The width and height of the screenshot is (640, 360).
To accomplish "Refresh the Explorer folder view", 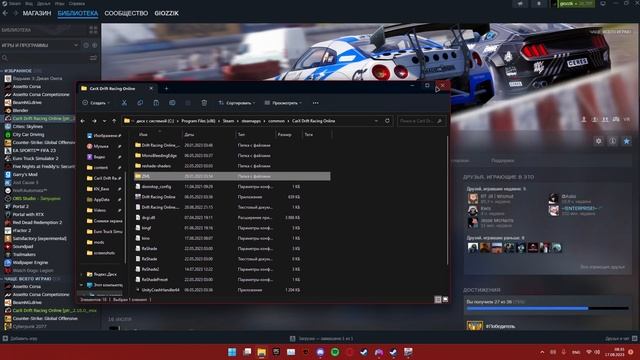I will pos(387,121).
